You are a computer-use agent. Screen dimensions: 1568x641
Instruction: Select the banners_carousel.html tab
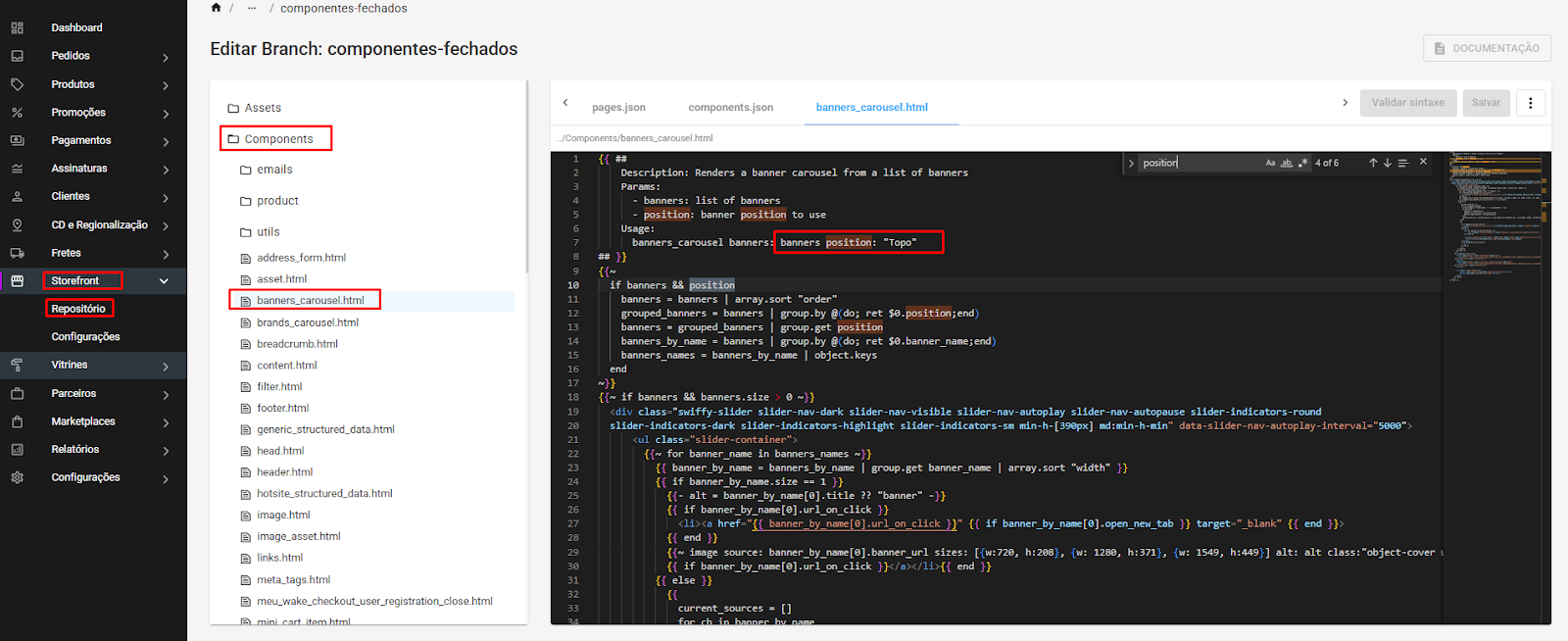pos(871,108)
